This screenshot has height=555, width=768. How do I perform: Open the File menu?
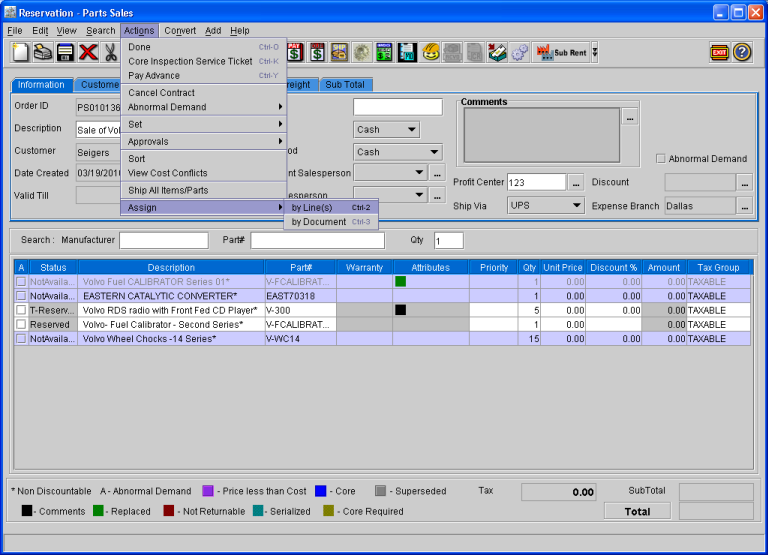pyautogui.click(x=15, y=30)
